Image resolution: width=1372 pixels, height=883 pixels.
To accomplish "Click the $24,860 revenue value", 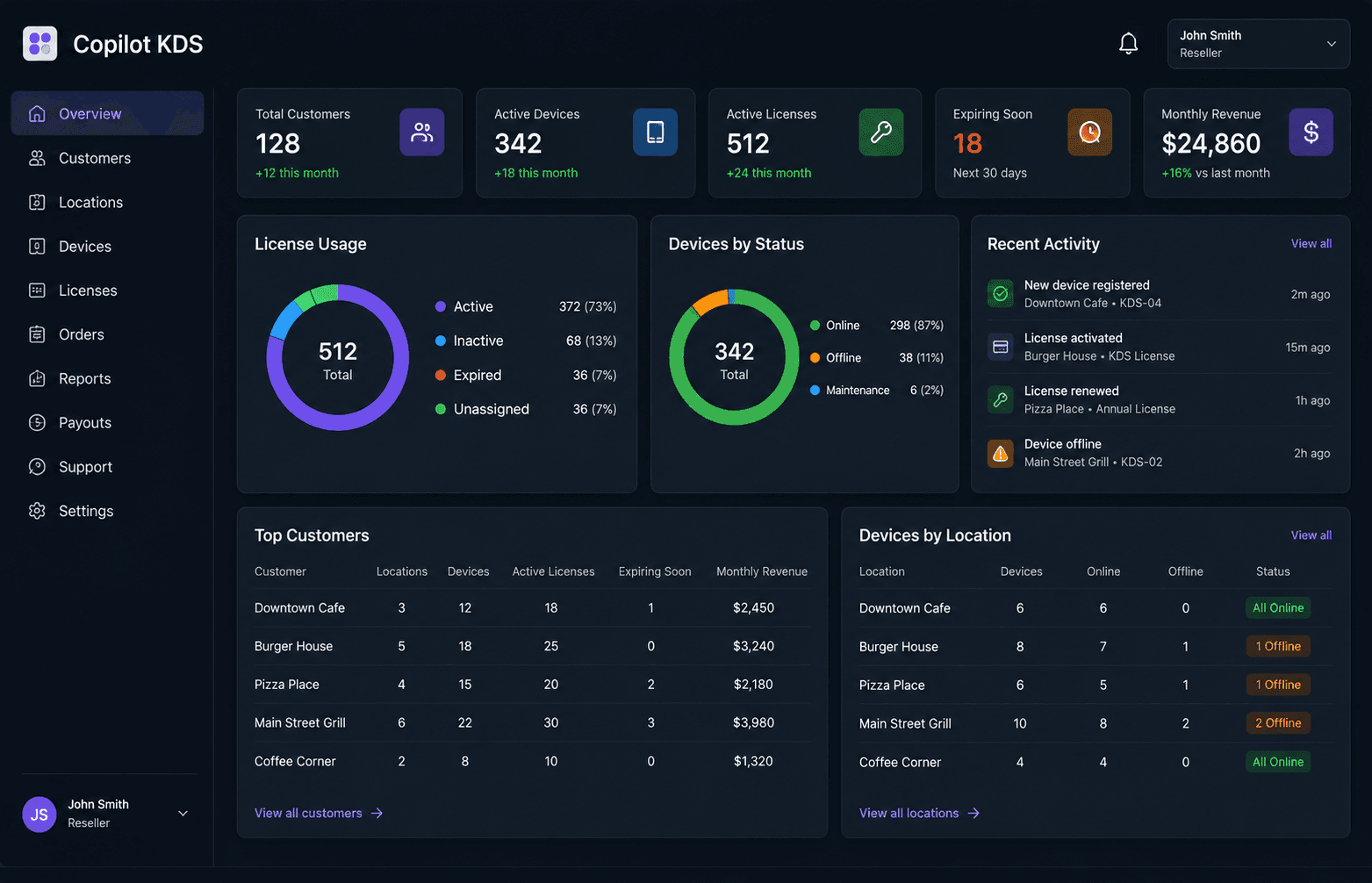I will tap(1210, 143).
